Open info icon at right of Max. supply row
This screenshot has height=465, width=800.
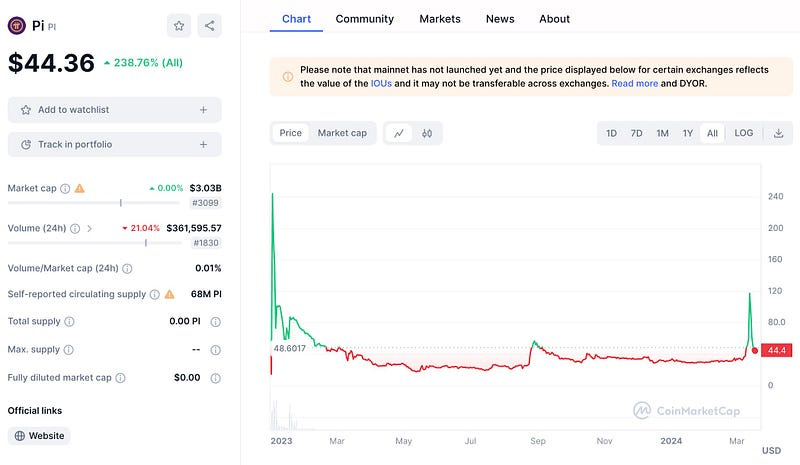(x=216, y=350)
